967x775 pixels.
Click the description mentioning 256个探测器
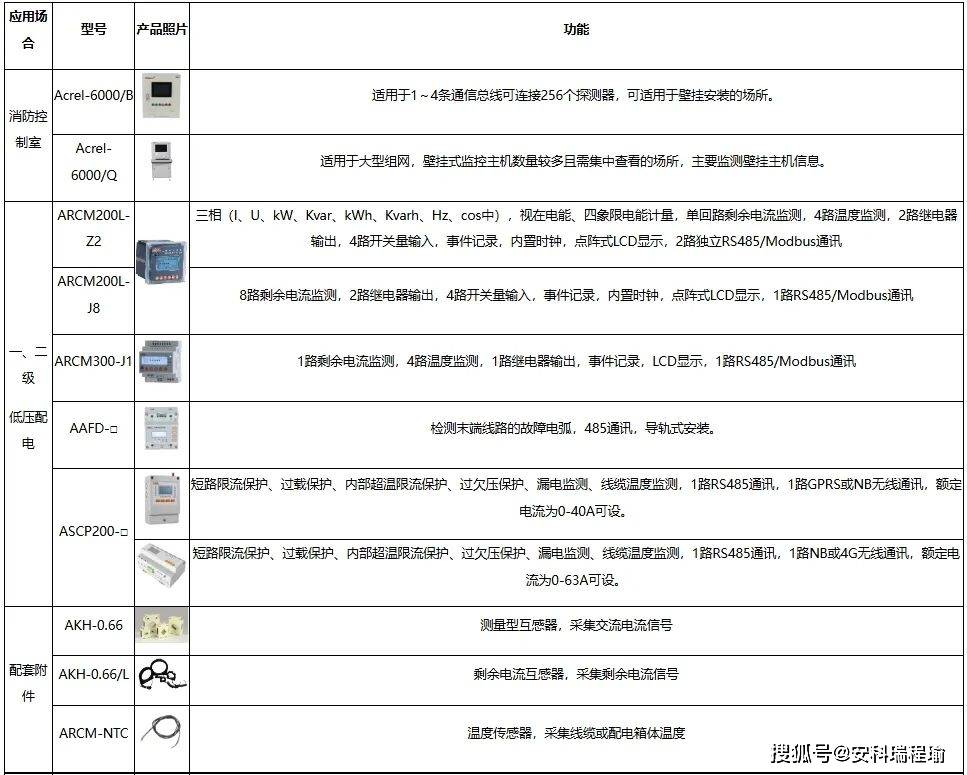pyautogui.click(x=576, y=95)
